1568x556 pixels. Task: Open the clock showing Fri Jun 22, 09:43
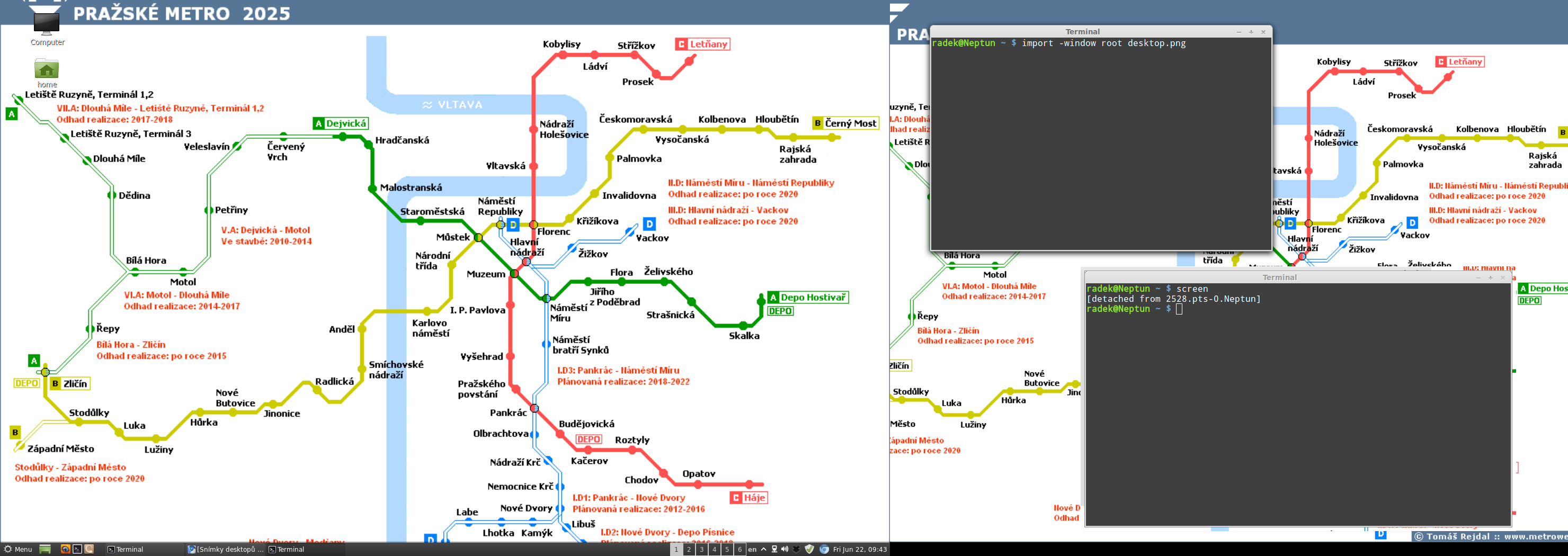click(859, 549)
